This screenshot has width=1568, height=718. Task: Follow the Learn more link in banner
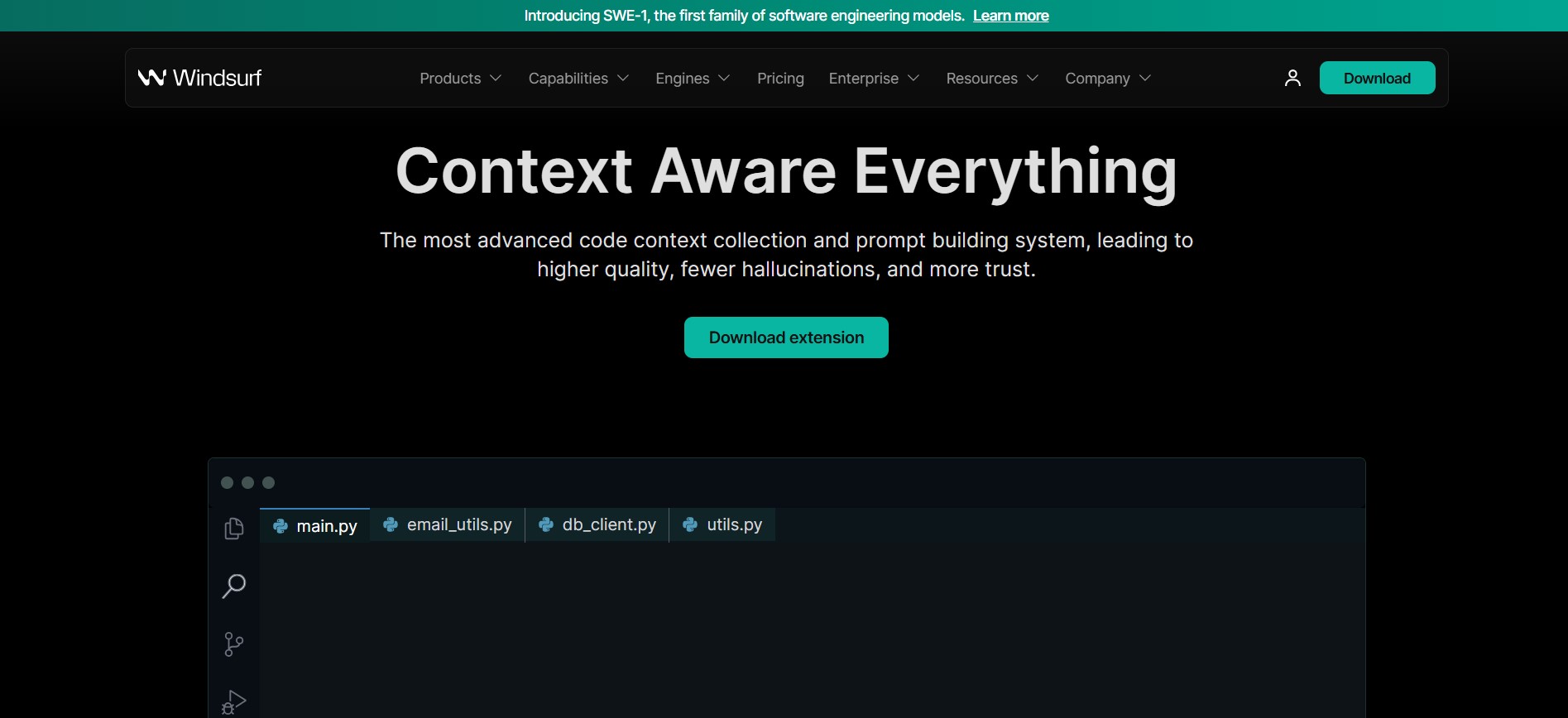[x=1010, y=16]
